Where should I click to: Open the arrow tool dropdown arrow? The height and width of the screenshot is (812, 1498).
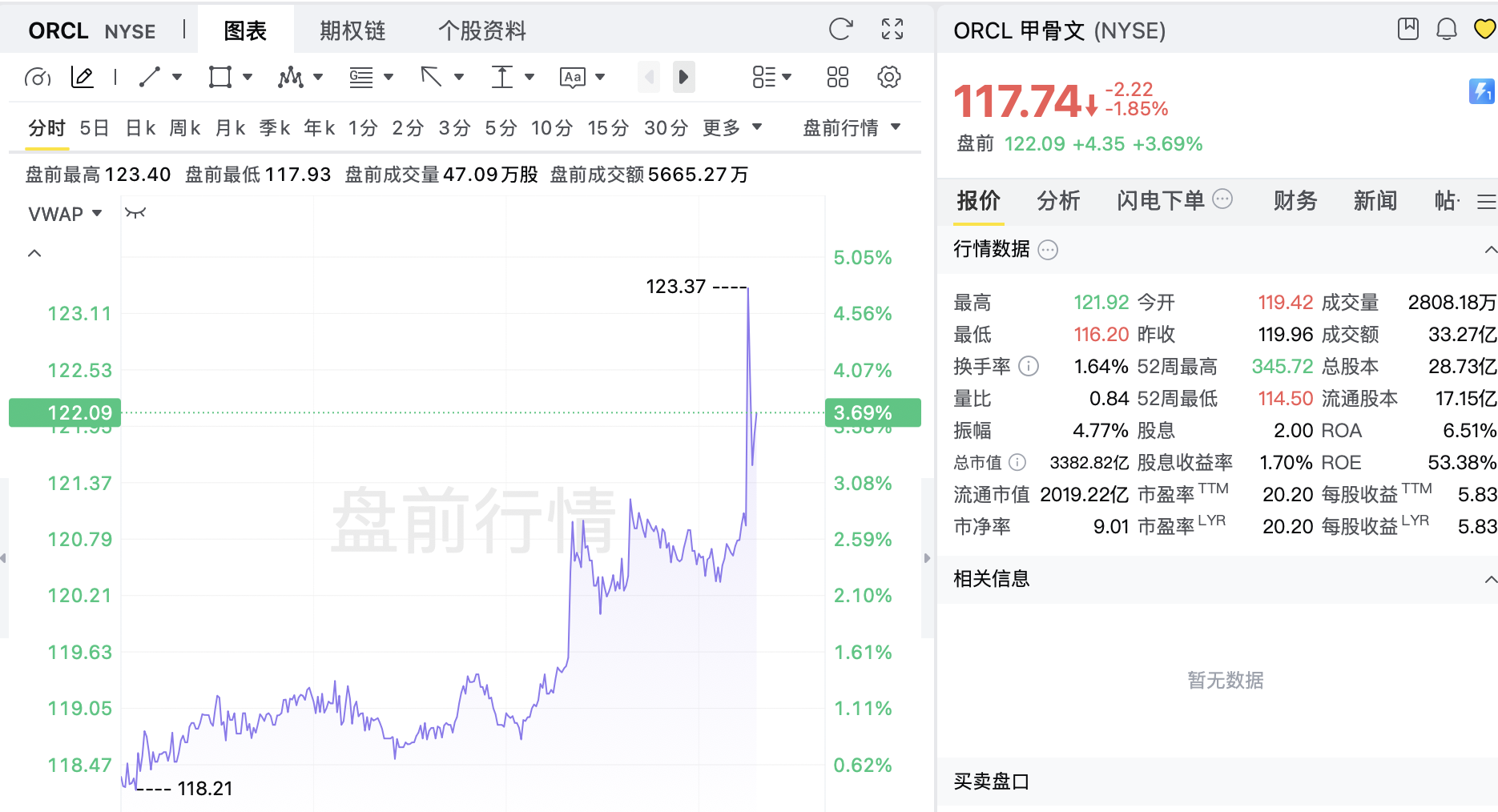[459, 77]
